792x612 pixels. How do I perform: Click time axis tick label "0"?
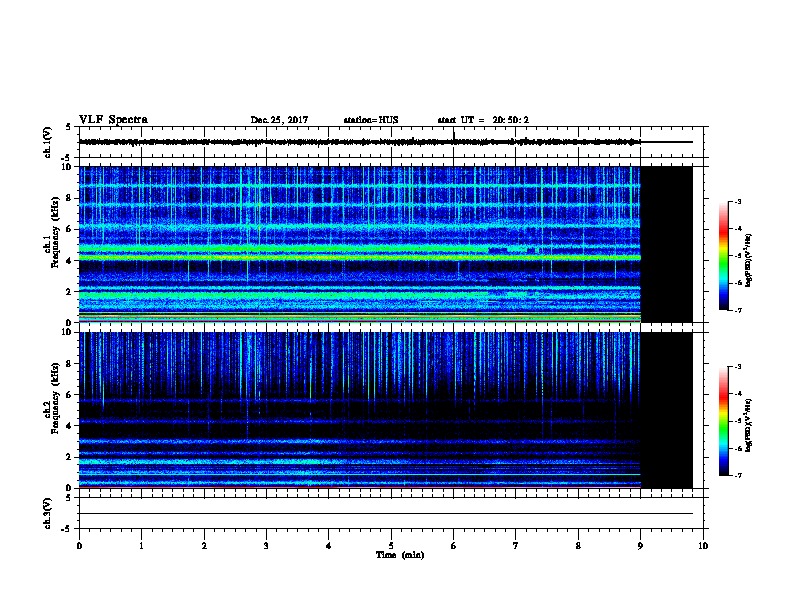click(x=79, y=546)
